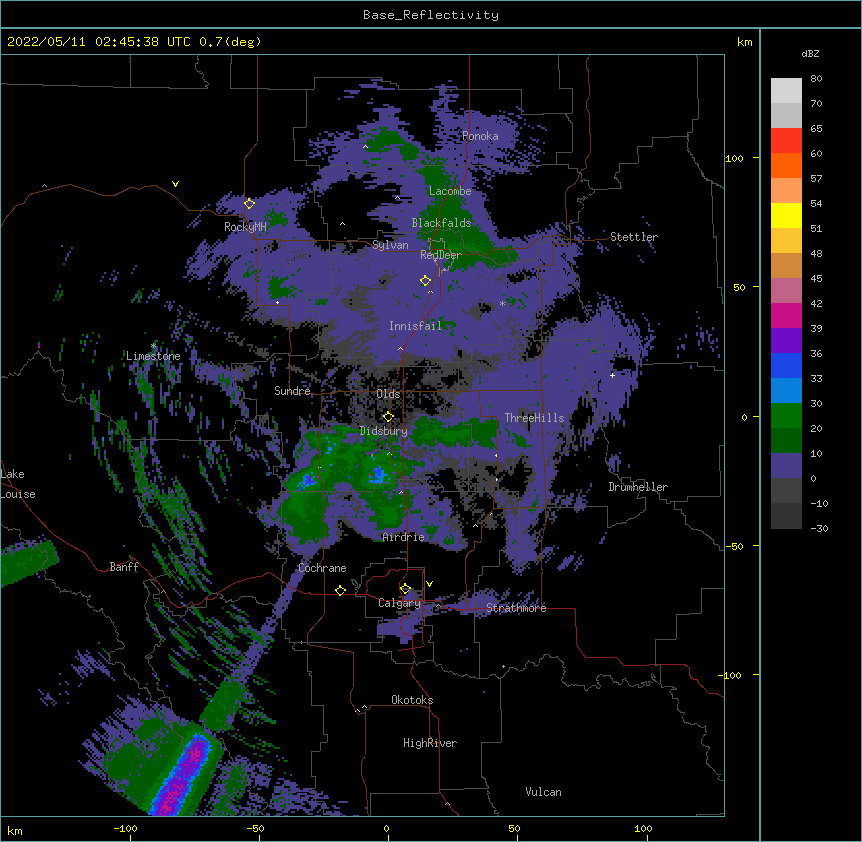Click the yellow diamond marker near RockyMH
The height and width of the screenshot is (842, 862).
pos(249,204)
